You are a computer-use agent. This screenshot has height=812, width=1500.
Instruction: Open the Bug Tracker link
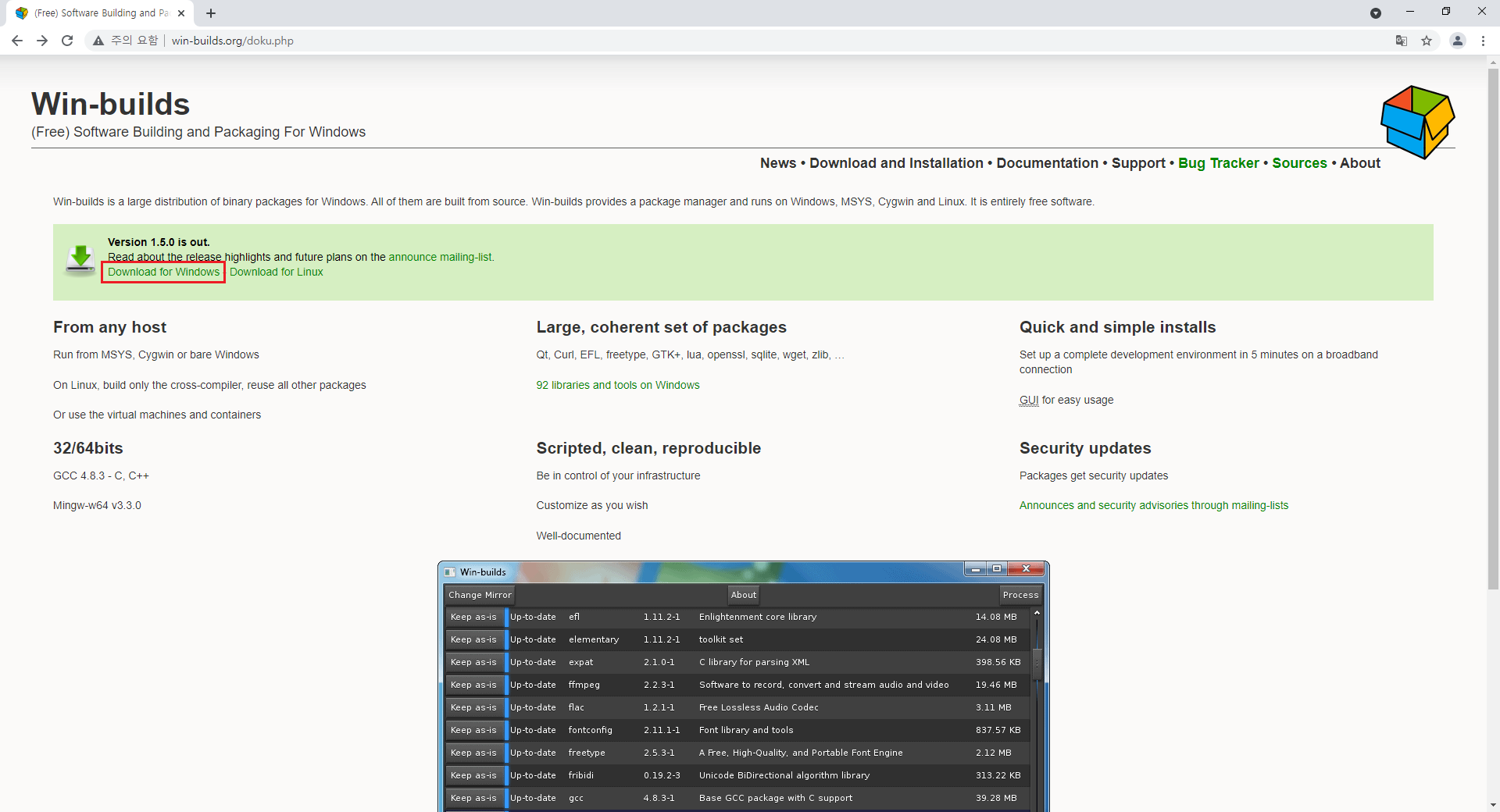click(x=1218, y=163)
